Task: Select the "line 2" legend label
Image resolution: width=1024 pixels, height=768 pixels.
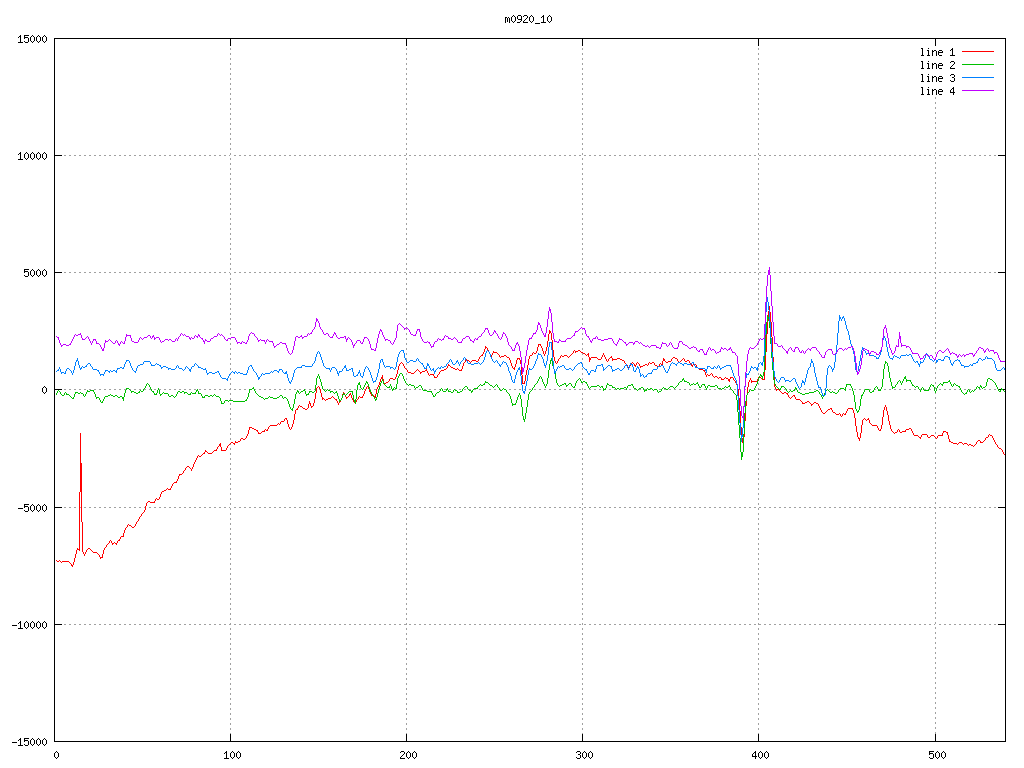Action: (937, 65)
